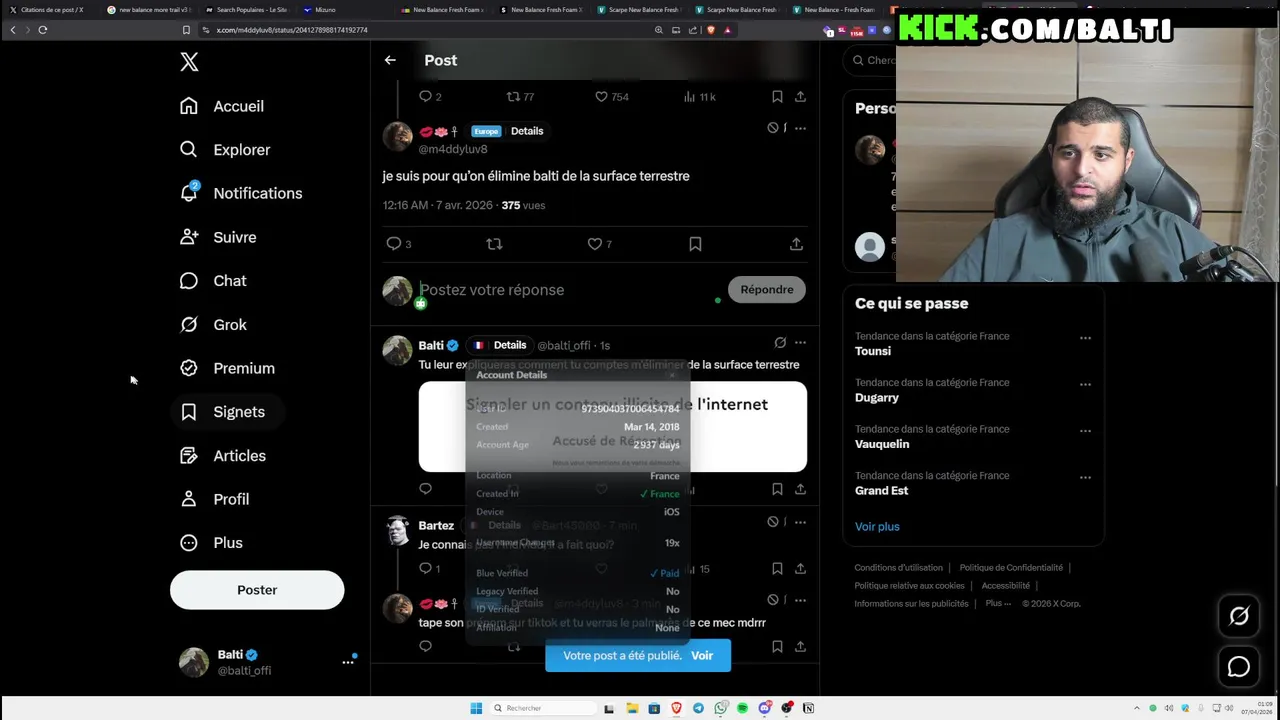Open the Signets bookmark icon in sidebar

tap(189, 412)
